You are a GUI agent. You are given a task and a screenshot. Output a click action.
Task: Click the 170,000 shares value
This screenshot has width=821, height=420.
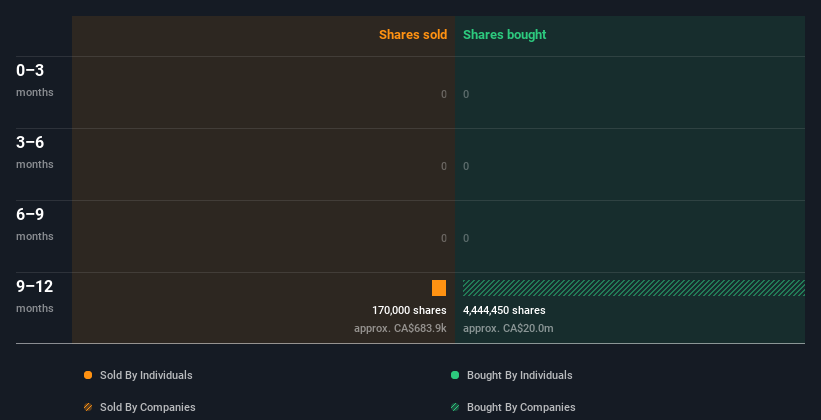point(409,310)
